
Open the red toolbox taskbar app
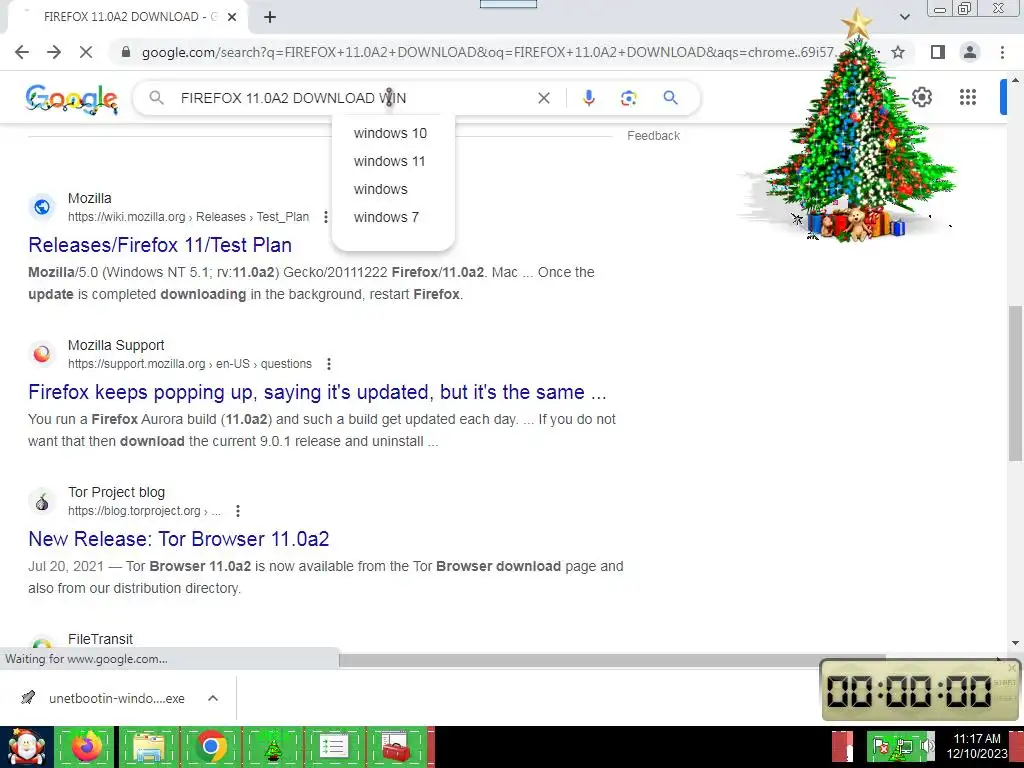(x=396, y=747)
